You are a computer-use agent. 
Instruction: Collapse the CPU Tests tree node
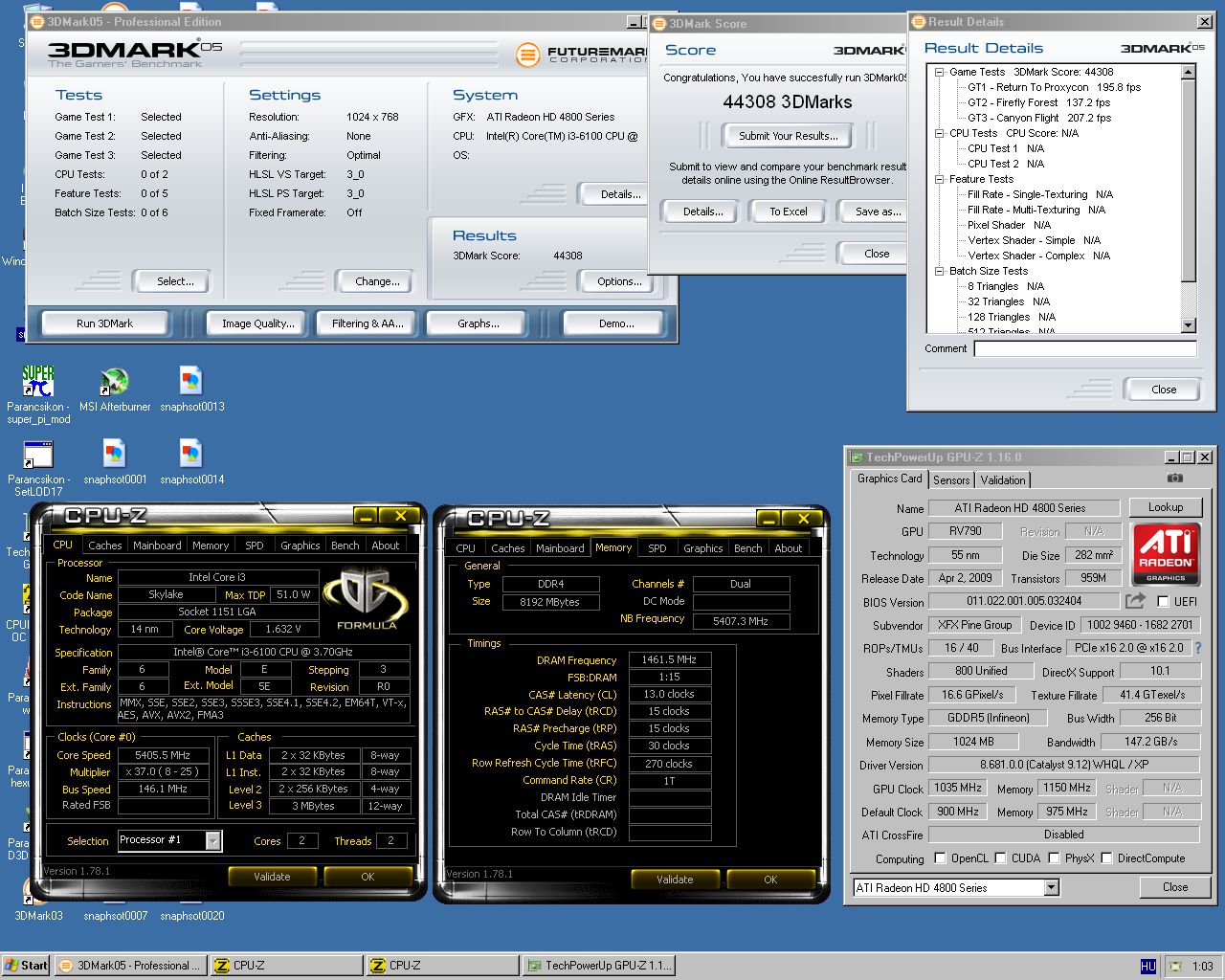[940, 133]
